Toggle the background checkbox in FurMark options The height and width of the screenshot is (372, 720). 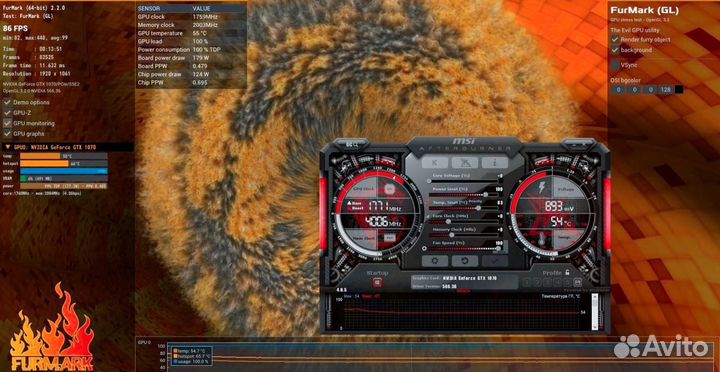[x=615, y=50]
